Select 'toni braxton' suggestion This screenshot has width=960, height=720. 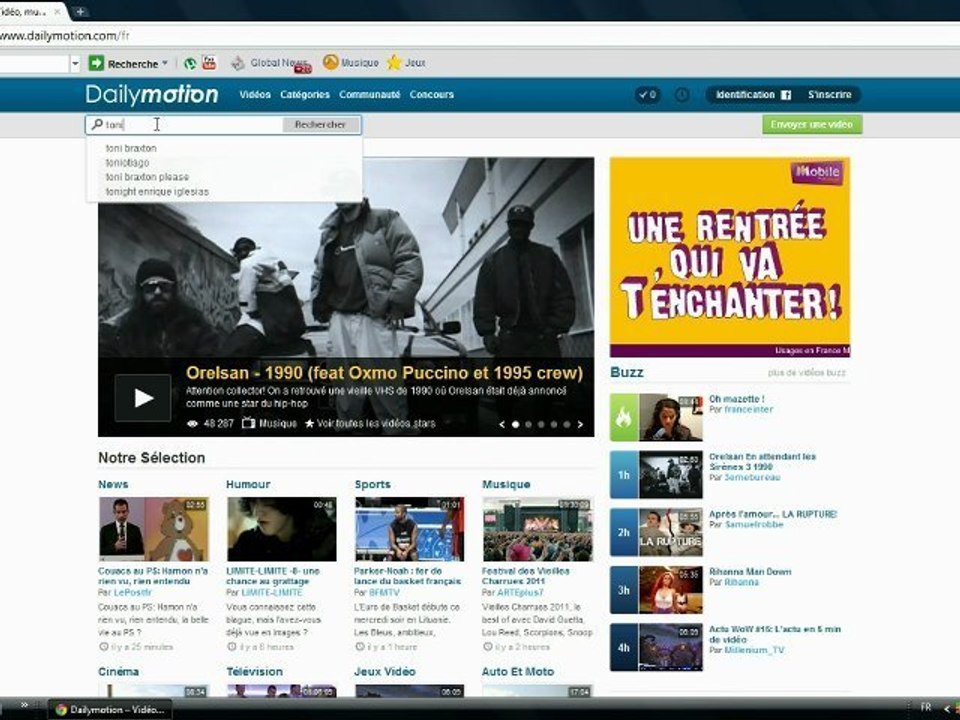(131, 148)
